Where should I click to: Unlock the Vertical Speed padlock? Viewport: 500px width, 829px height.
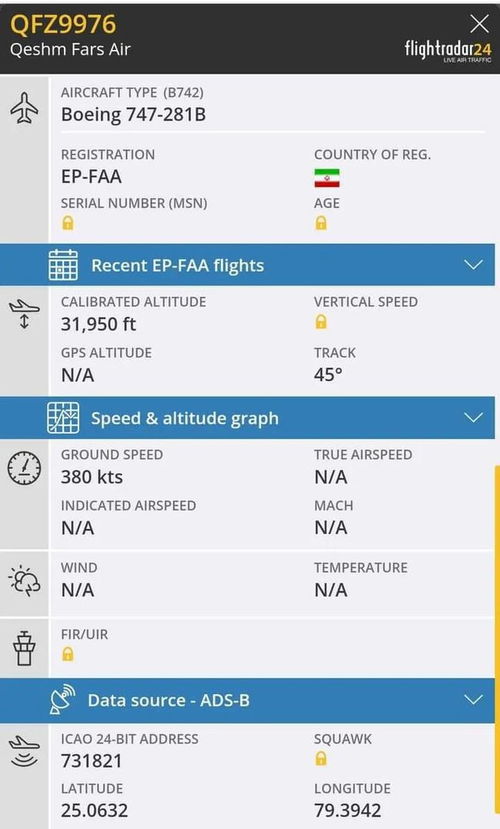pyautogui.click(x=321, y=321)
